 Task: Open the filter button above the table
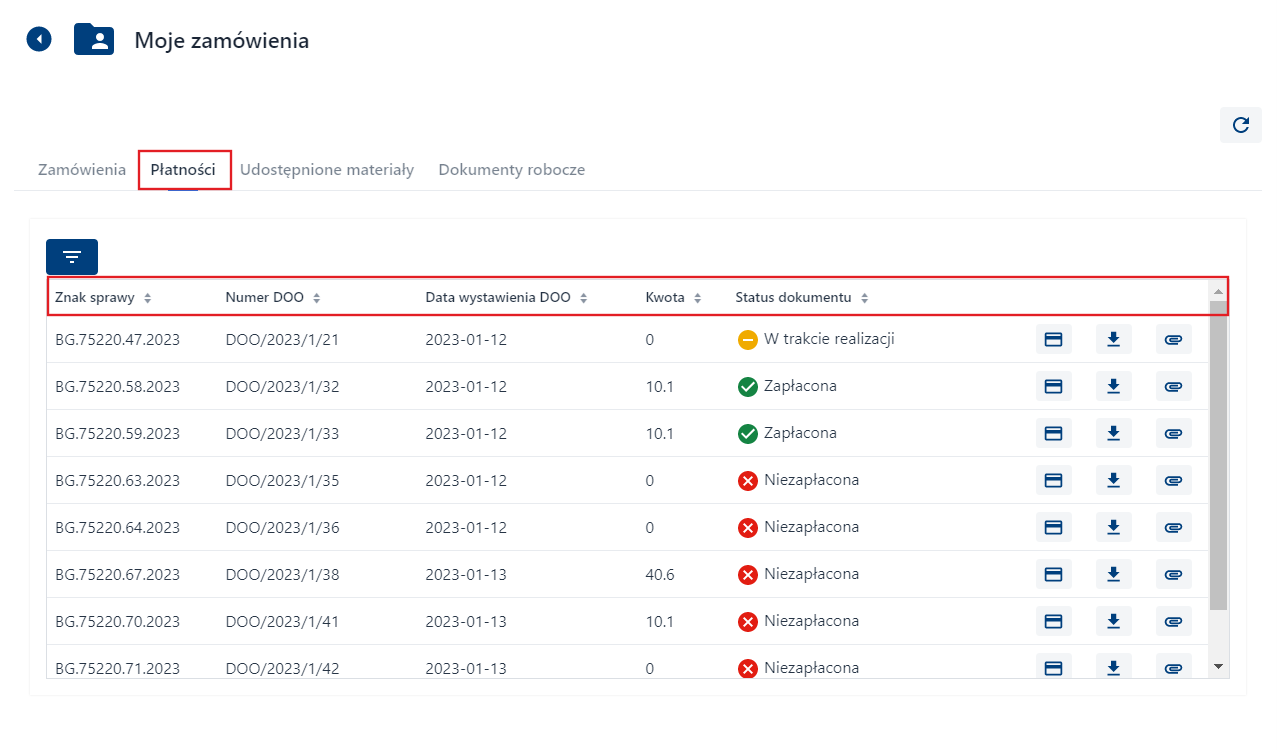pos(72,257)
